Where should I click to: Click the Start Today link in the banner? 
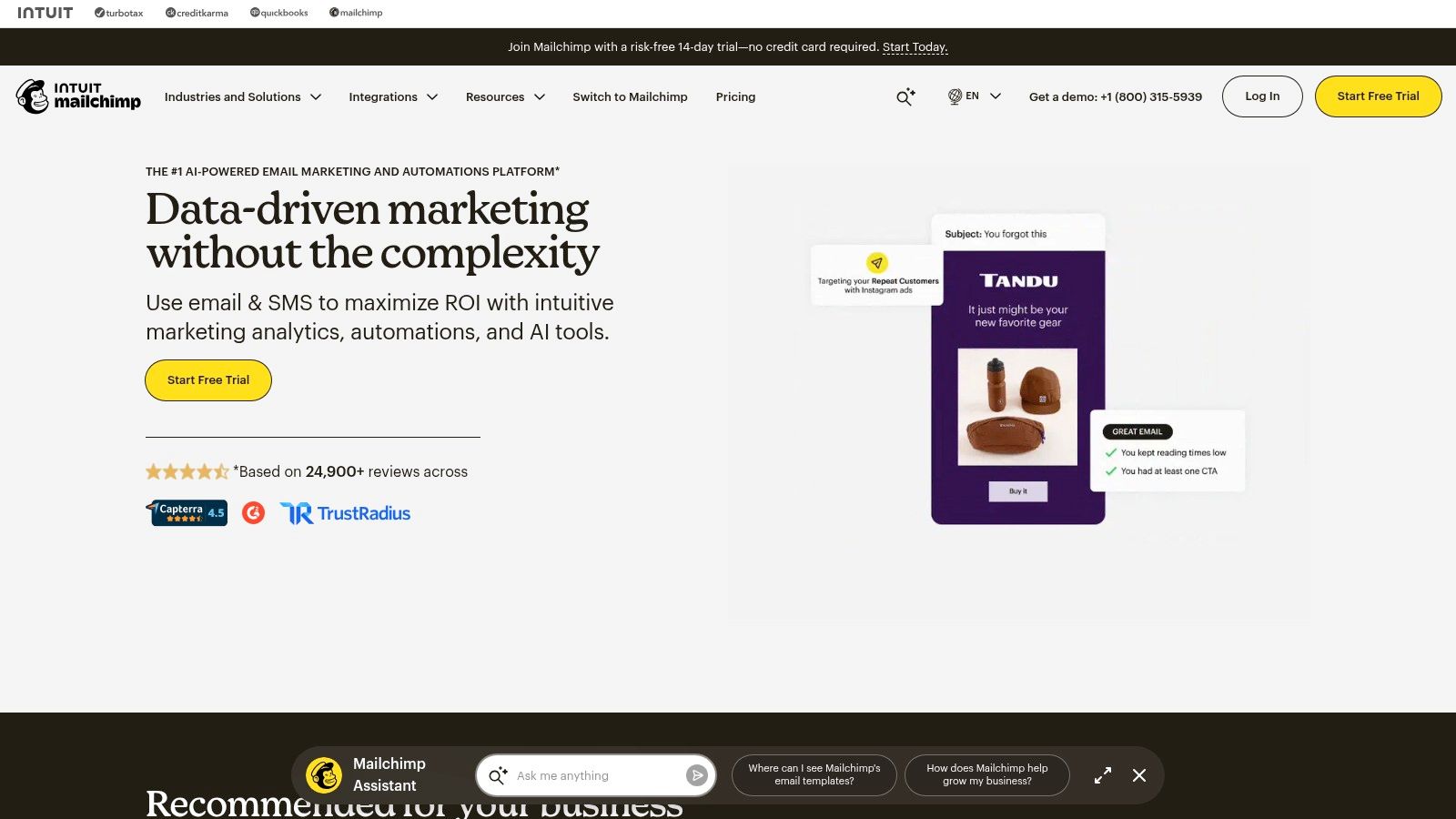click(915, 46)
